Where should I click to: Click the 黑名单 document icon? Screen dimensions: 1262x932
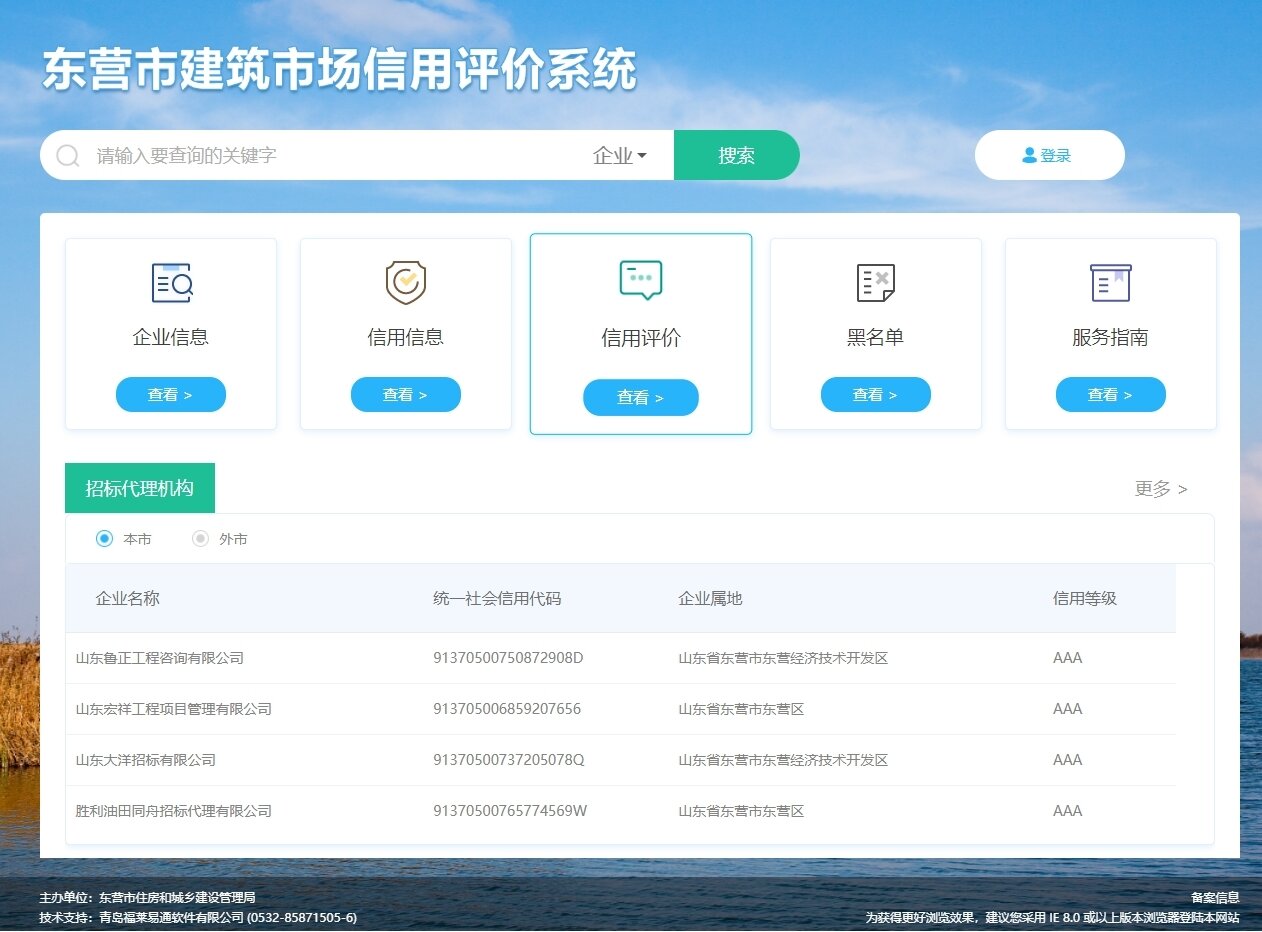click(x=875, y=283)
